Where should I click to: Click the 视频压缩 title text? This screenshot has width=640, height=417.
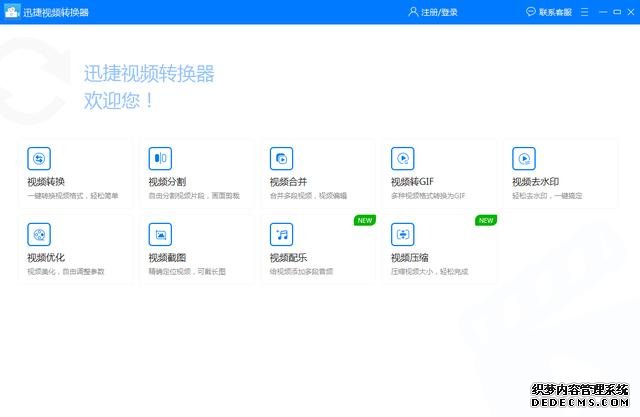409,257
